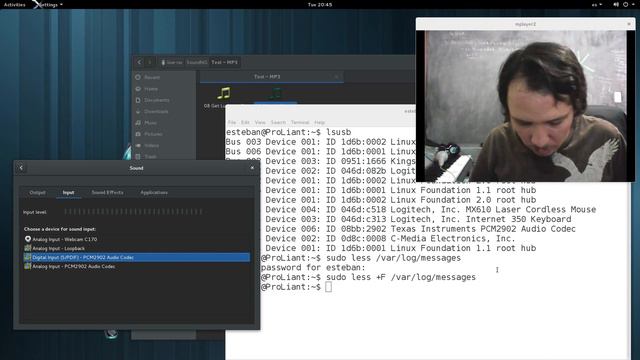Open the terminal File menu
The height and width of the screenshot is (360, 640).
[232, 122]
